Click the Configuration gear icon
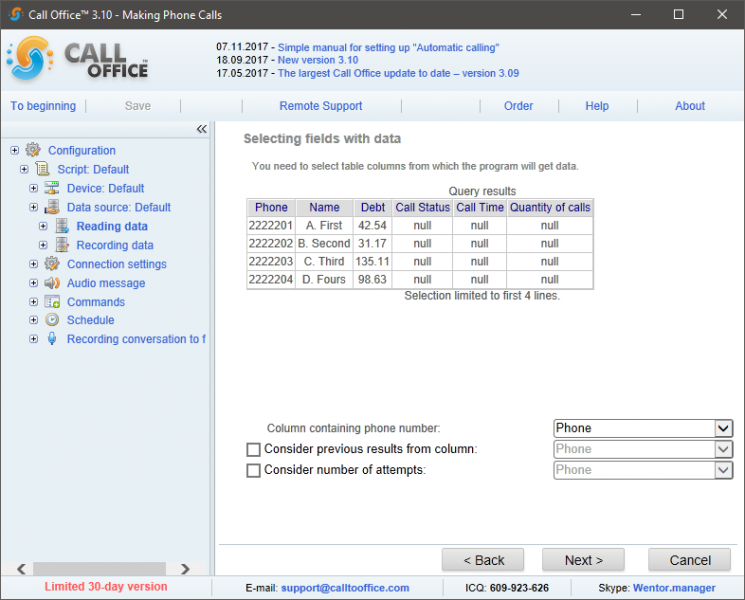The width and height of the screenshot is (745, 600). (x=33, y=150)
